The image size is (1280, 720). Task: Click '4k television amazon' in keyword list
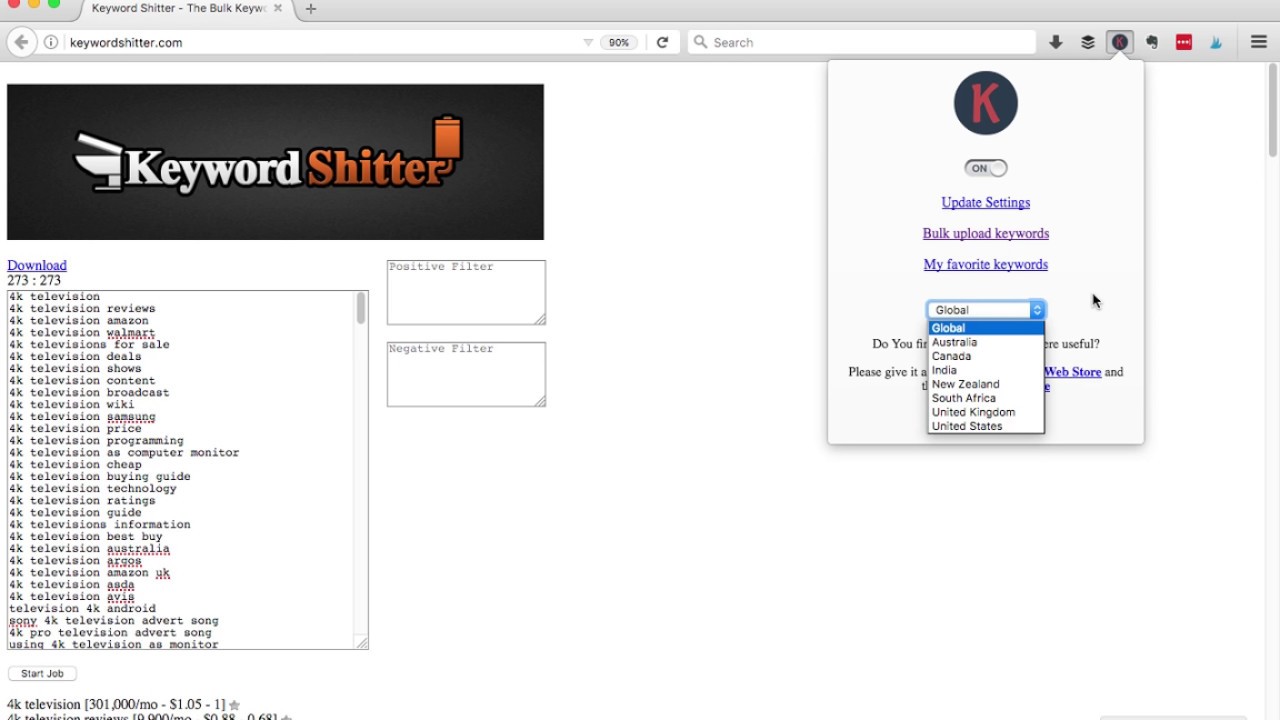79,321
